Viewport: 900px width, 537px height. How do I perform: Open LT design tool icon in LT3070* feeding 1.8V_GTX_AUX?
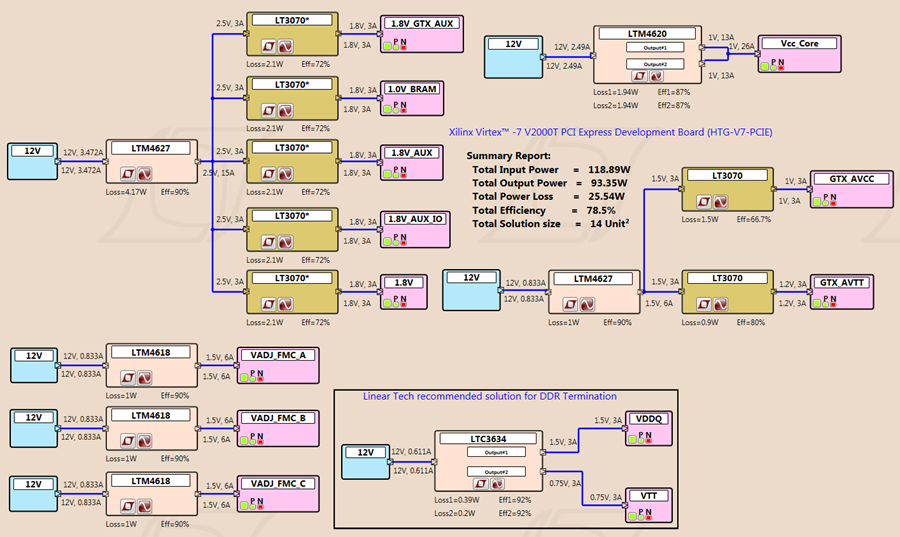(269, 46)
